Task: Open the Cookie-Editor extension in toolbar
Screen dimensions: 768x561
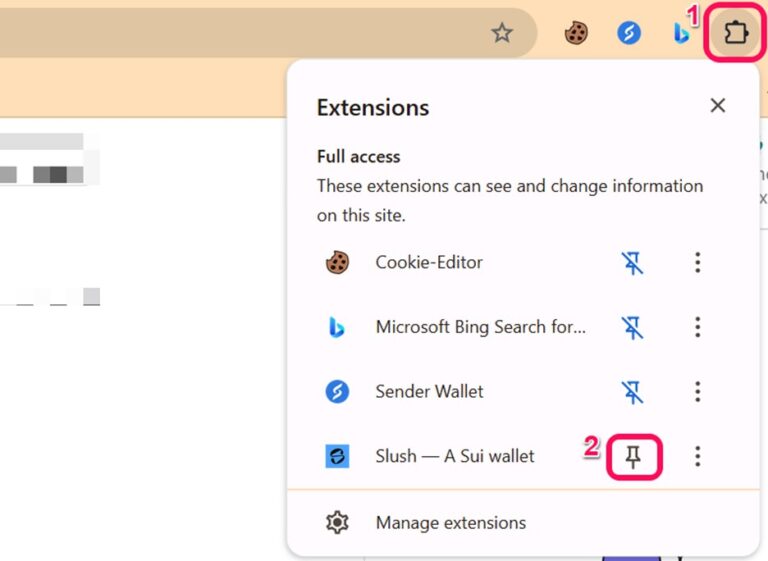Action: [576, 33]
